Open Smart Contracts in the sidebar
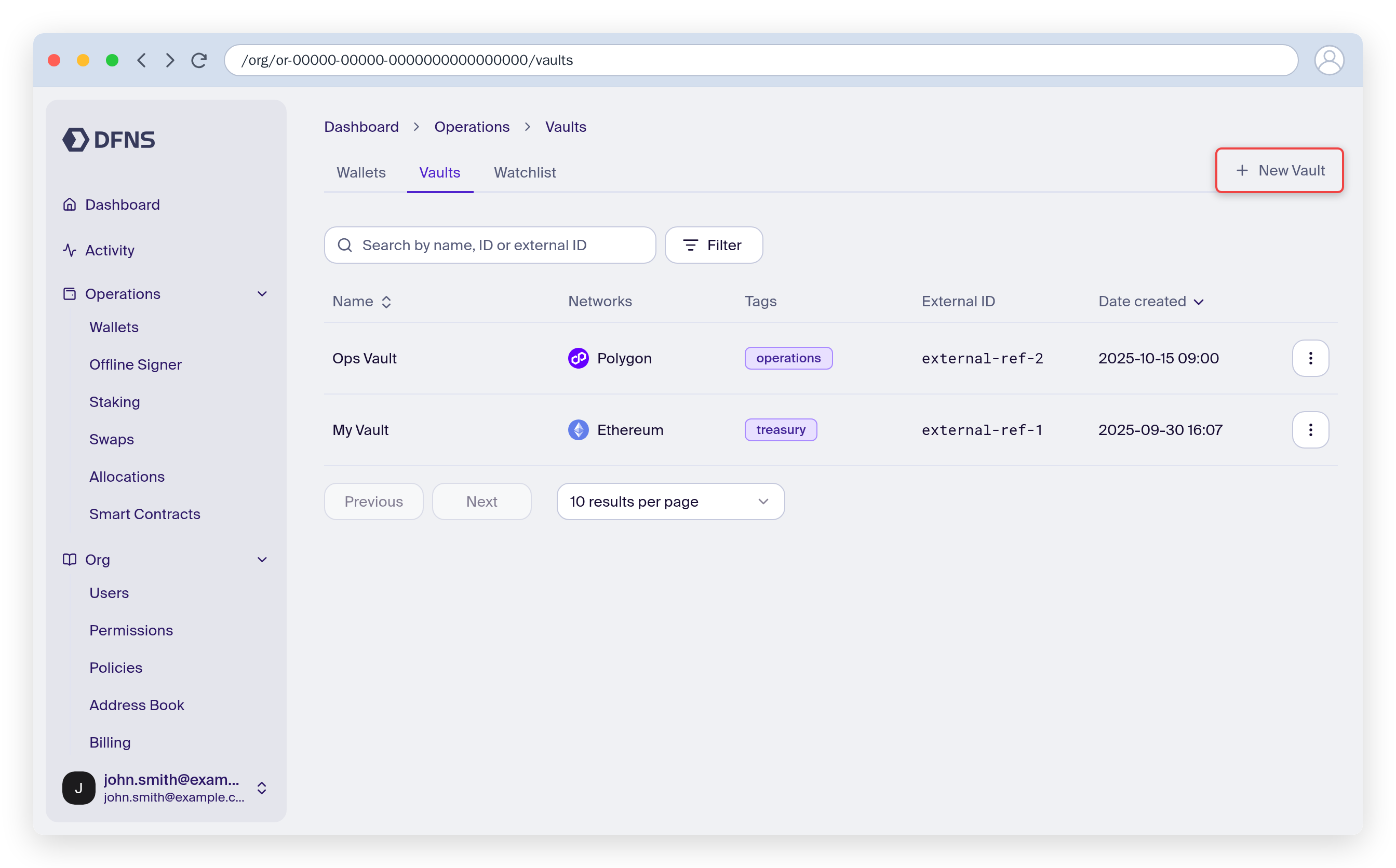The image size is (1396, 868). (x=145, y=514)
